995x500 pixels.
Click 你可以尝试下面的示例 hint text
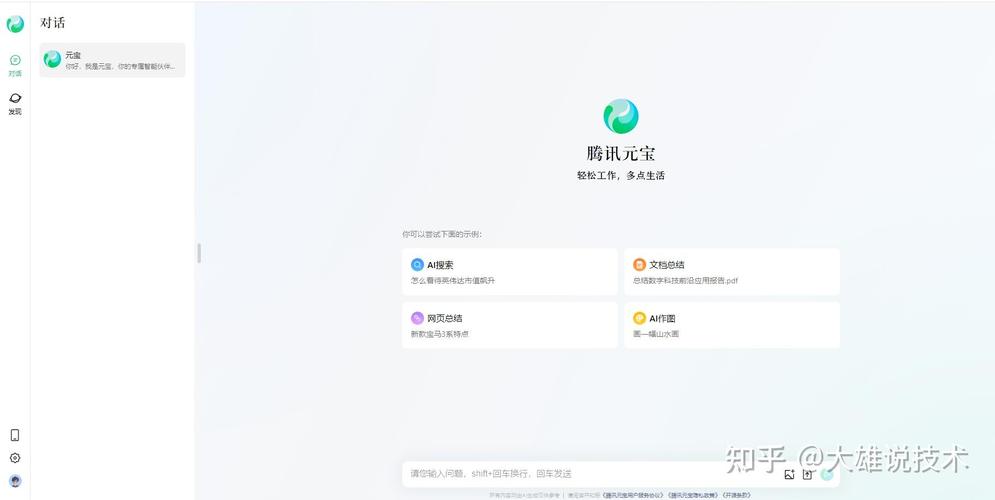click(x=442, y=234)
